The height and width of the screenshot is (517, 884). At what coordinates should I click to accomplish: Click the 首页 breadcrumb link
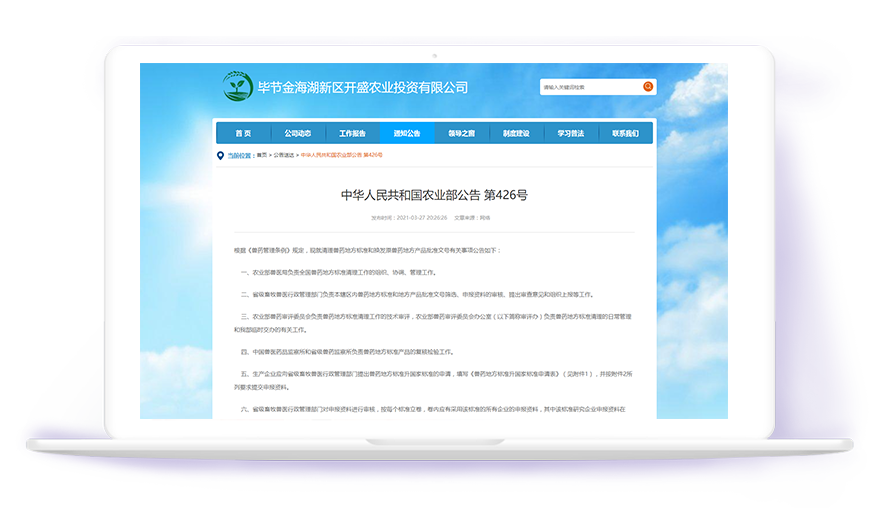point(261,156)
